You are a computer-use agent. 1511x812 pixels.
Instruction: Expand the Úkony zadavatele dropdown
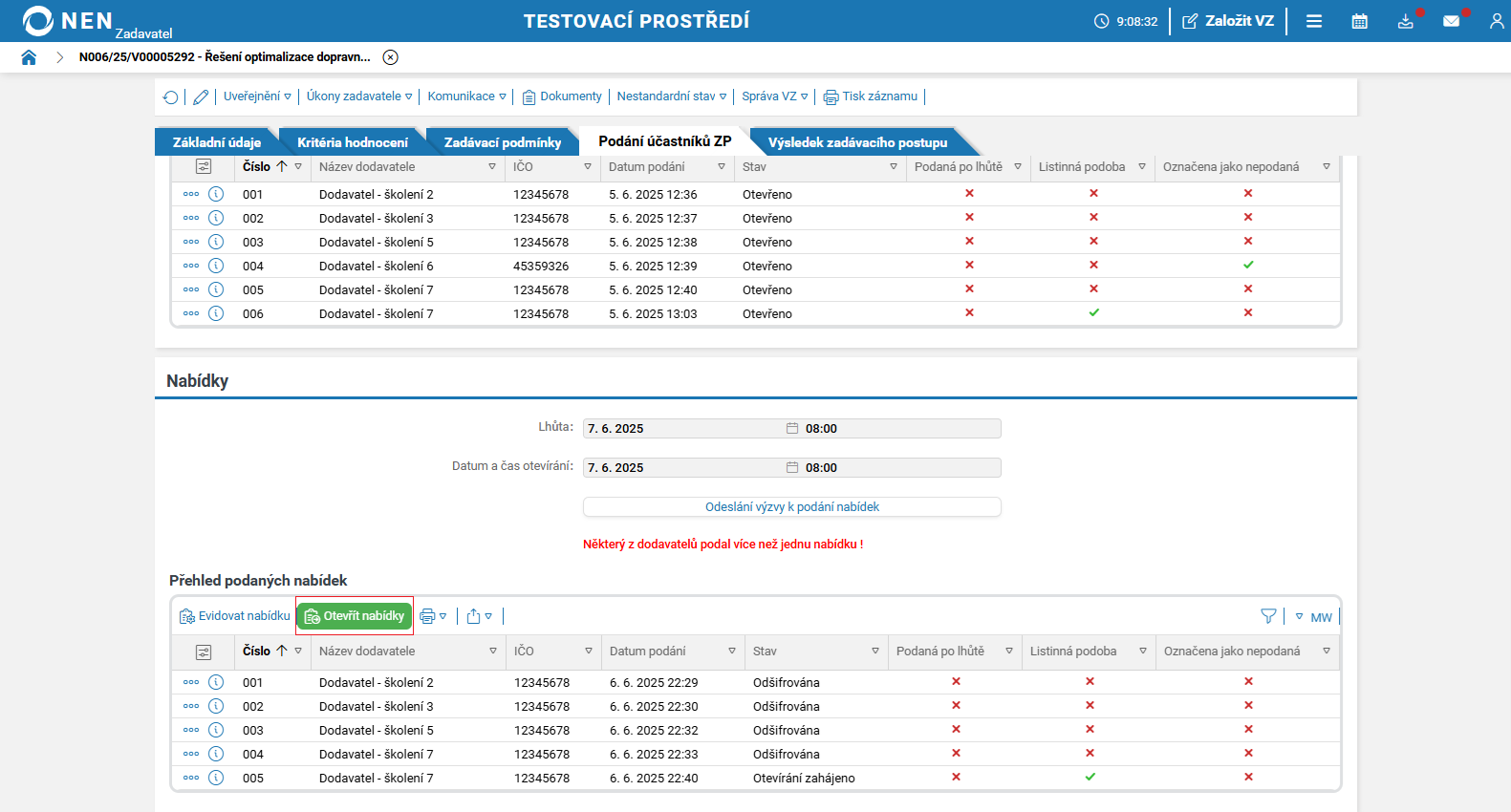point(359,96)
